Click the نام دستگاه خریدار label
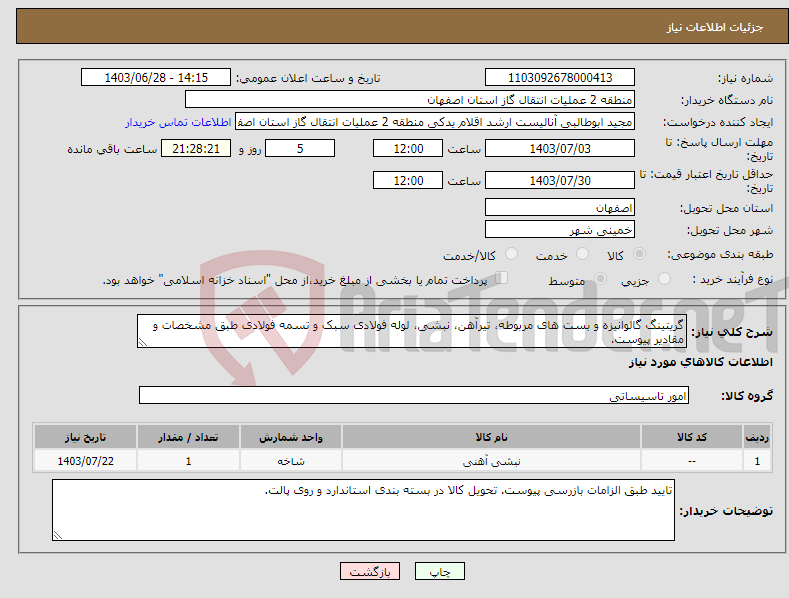 pos(727,100)
